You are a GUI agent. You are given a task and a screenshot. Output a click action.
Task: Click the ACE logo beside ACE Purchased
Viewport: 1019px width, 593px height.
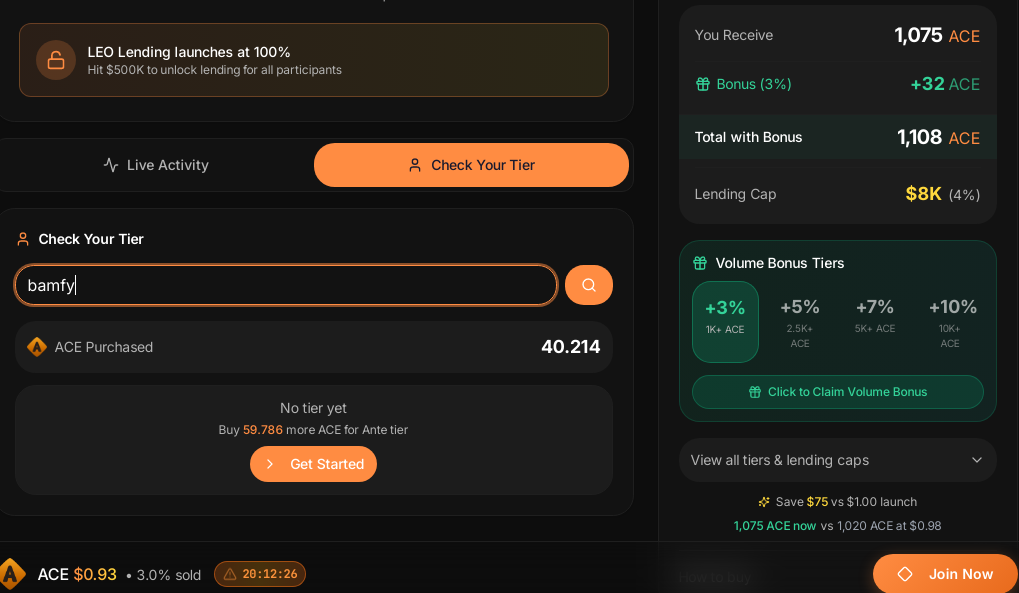[37, 347]
